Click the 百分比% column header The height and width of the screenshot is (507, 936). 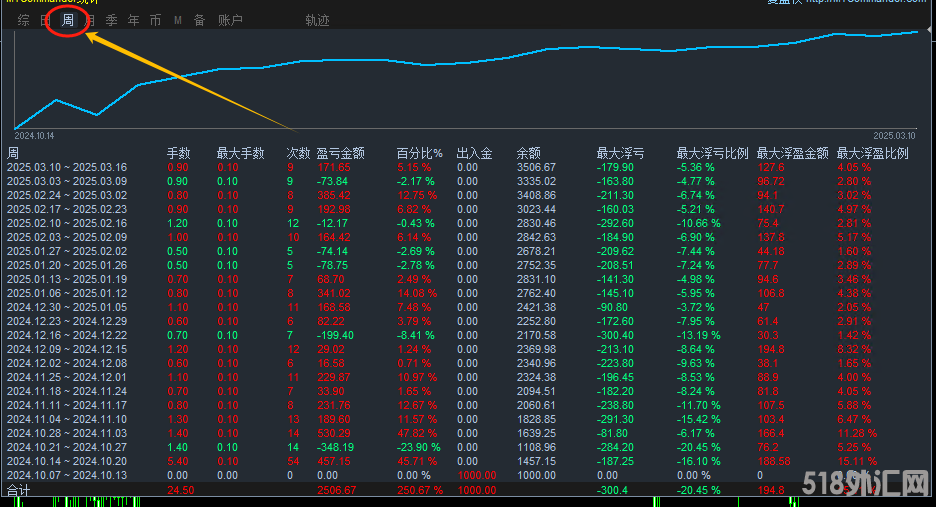[419, 153]
